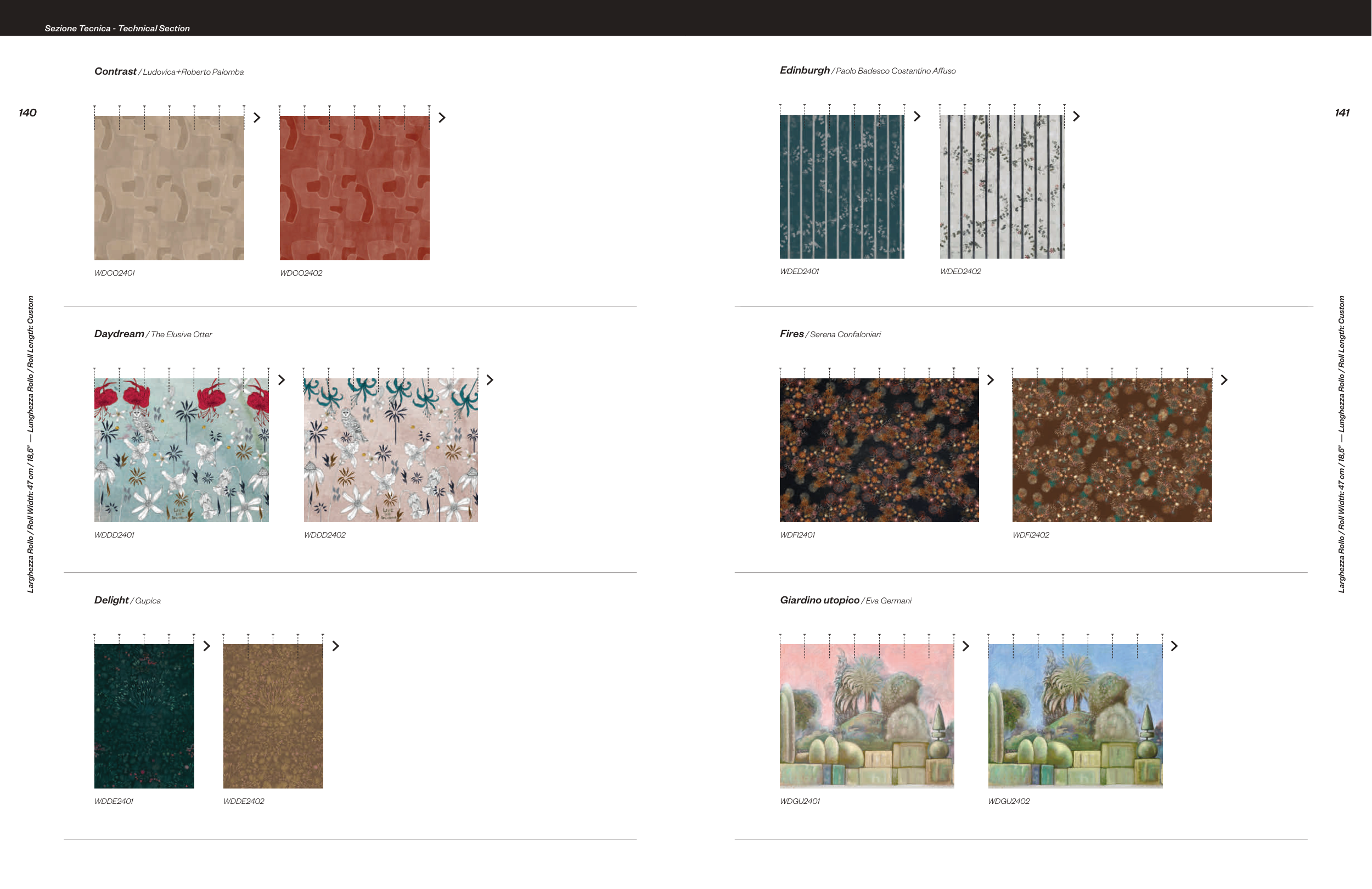Click arrow next to dark green Delight swatch

207,646
